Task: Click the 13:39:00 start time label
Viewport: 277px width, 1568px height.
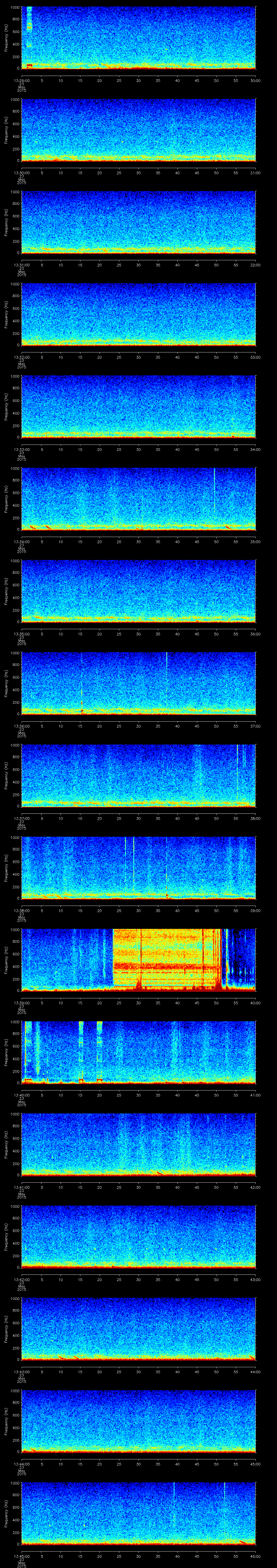Action: pyautogui.click(x=21, y=1003)
